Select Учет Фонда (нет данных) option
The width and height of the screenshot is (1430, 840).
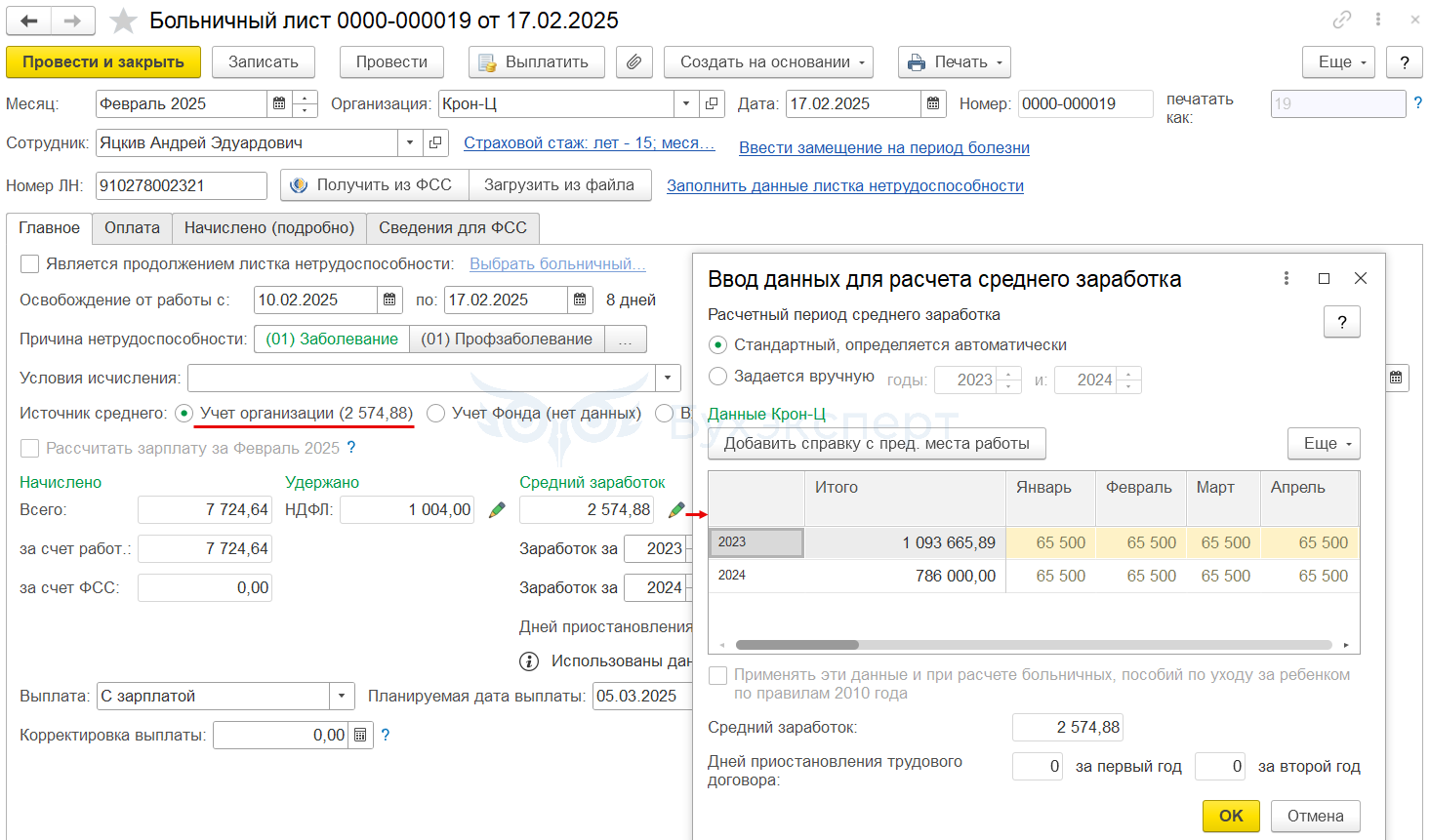click(435, 414)
